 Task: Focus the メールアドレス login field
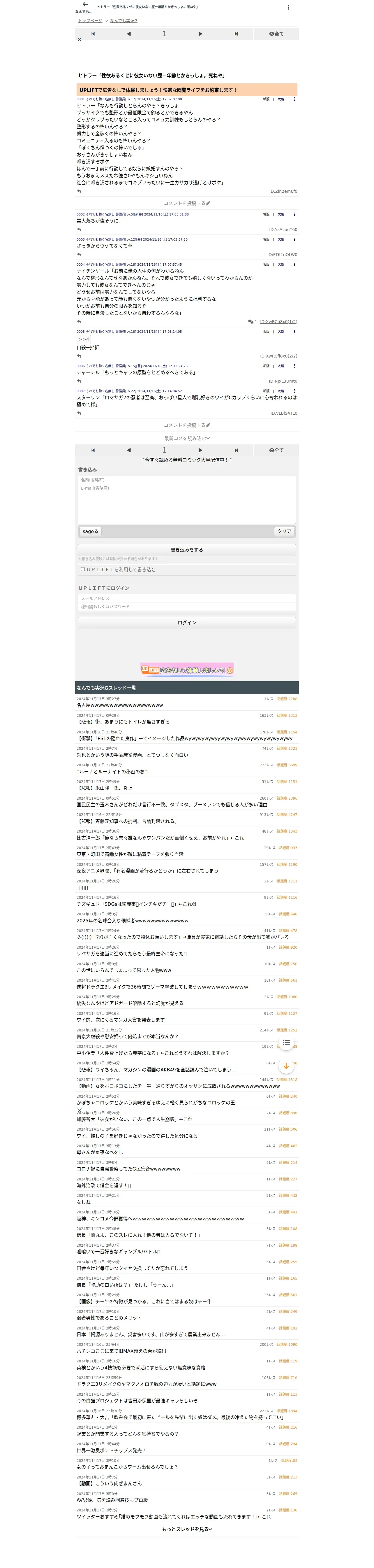point(187,598)
